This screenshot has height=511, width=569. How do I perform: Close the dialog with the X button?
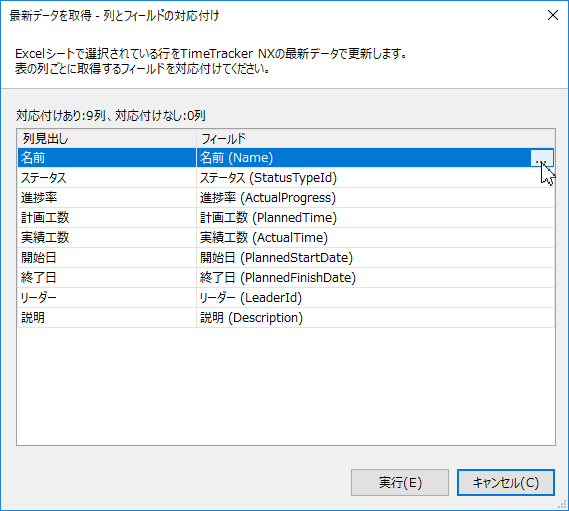[553, 15]
